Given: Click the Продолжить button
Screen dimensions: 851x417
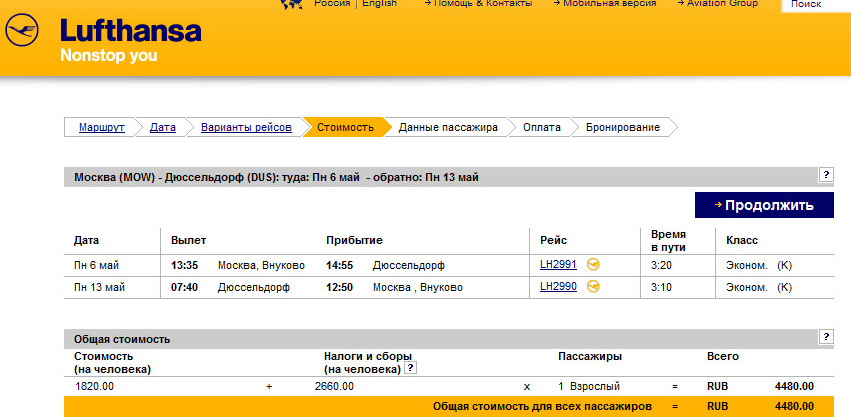Looking at the screenshot, I should [x=764, y=205].
